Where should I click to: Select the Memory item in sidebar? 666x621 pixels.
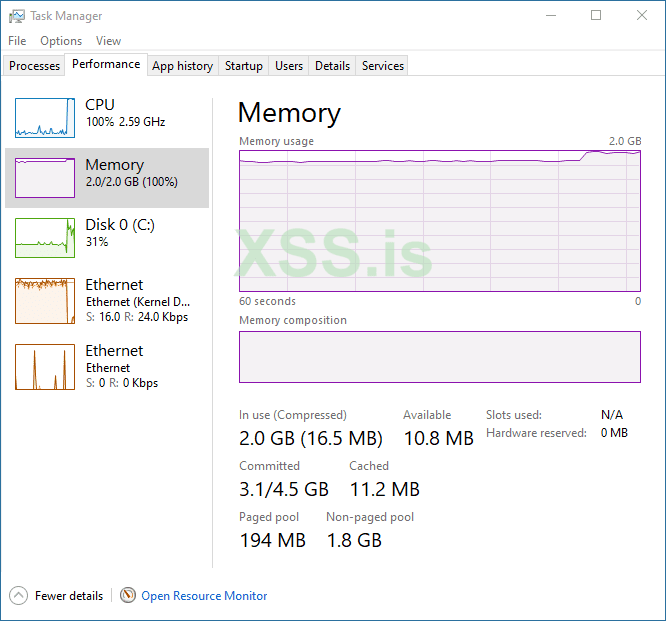pos(107,178)
